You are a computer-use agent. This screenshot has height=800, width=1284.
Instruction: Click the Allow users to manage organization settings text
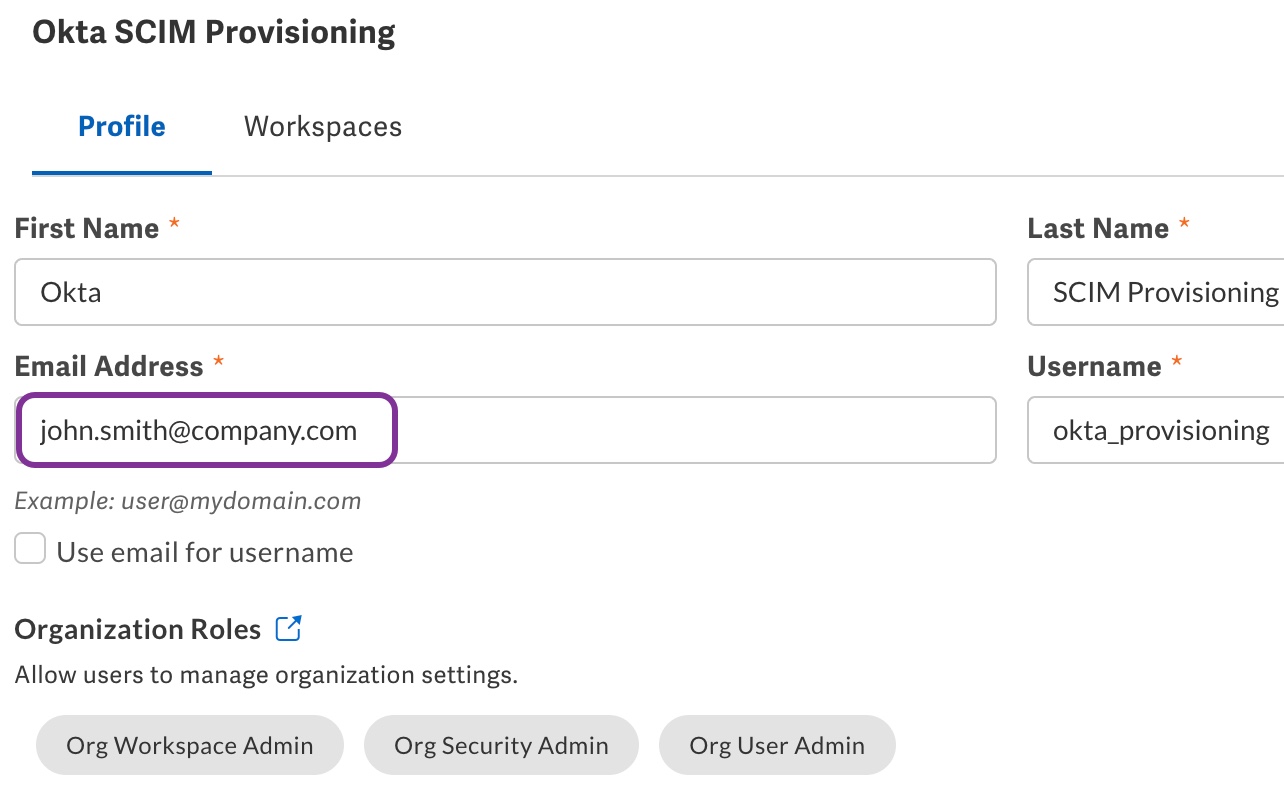click(x=266, y=675)
